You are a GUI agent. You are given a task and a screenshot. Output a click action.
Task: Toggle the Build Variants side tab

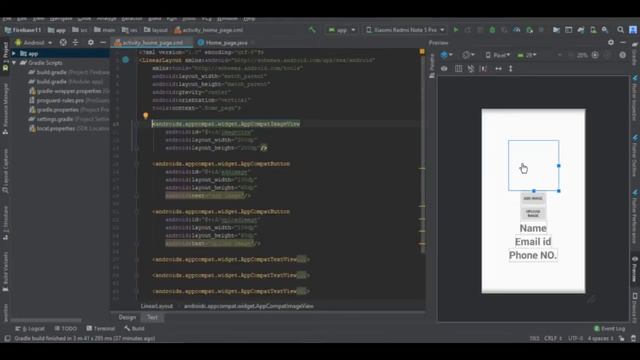pos(5,272)
